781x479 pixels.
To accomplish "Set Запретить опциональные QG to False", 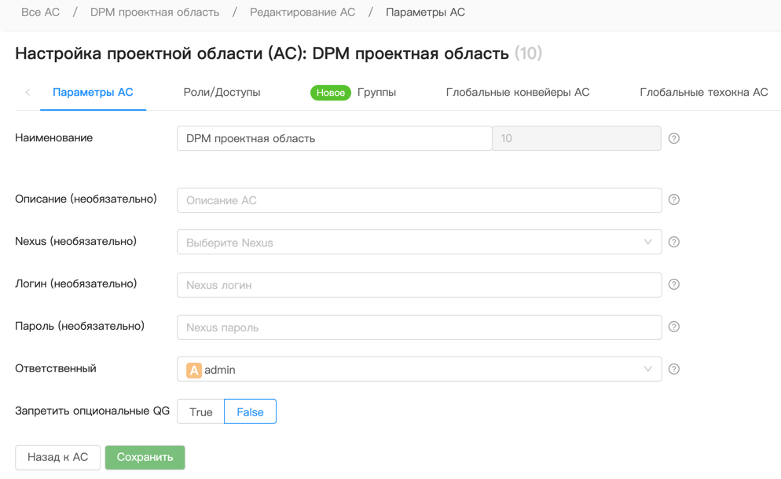I will [x=250, y=412].
